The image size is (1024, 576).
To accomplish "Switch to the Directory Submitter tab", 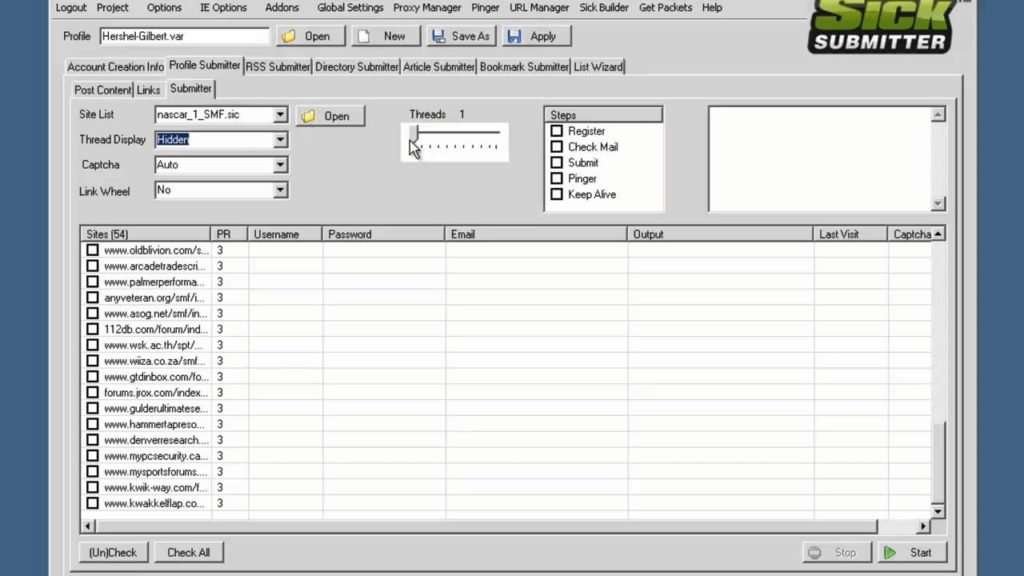I will [357, 67].
